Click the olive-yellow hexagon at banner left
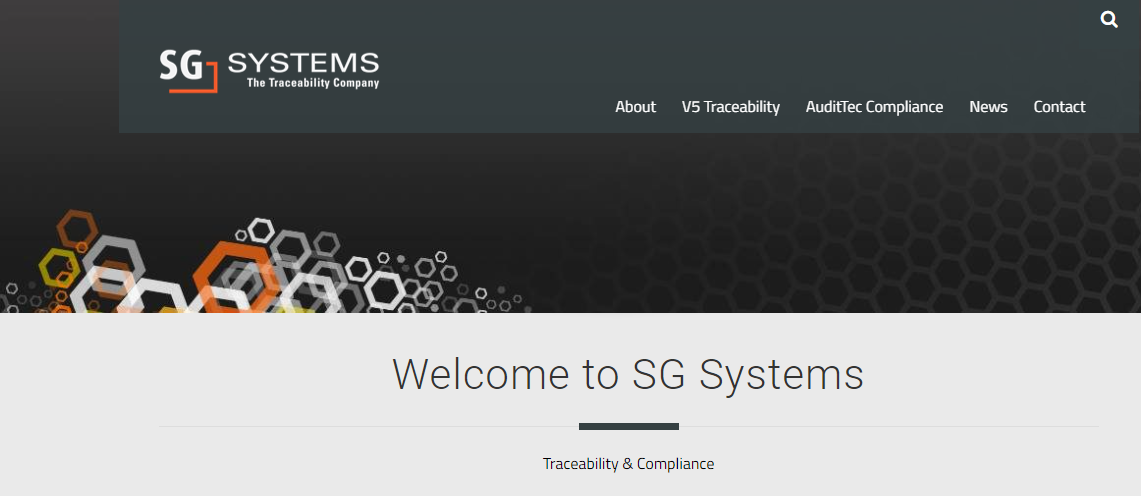Image resolution: width=1141 pixels, height=496 pixels. tap(58, 266)
